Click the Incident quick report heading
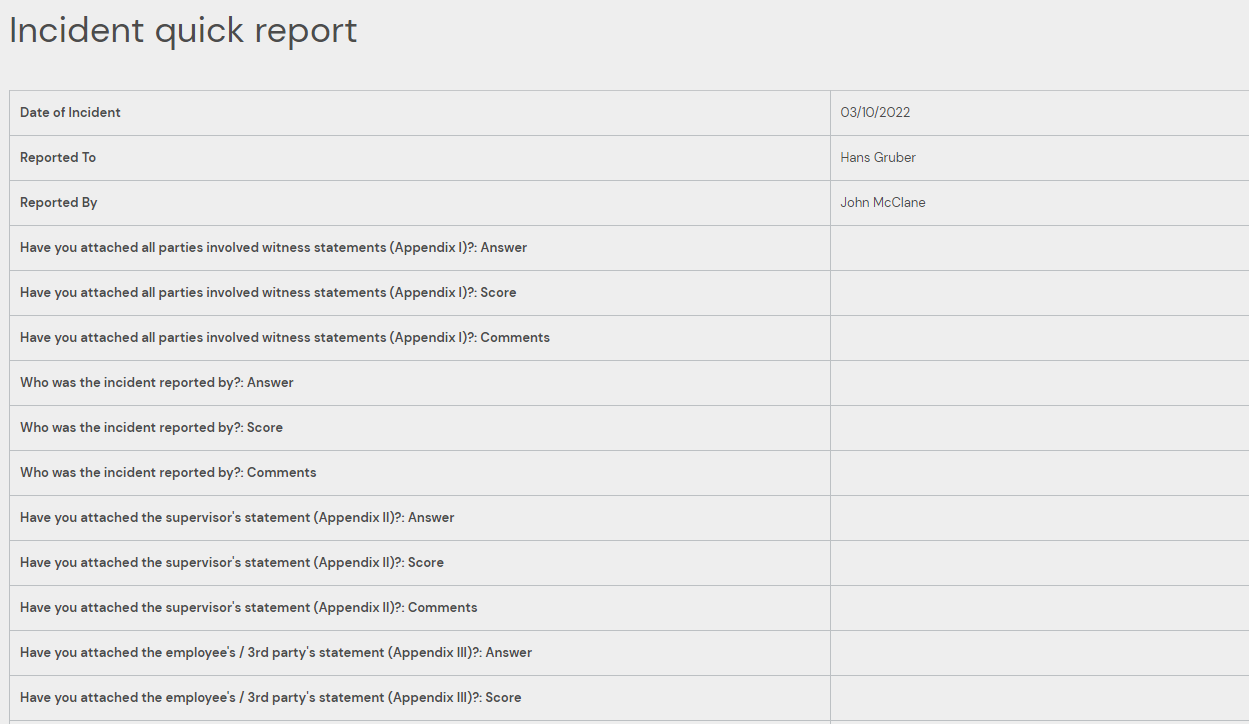 coord(183,31)
